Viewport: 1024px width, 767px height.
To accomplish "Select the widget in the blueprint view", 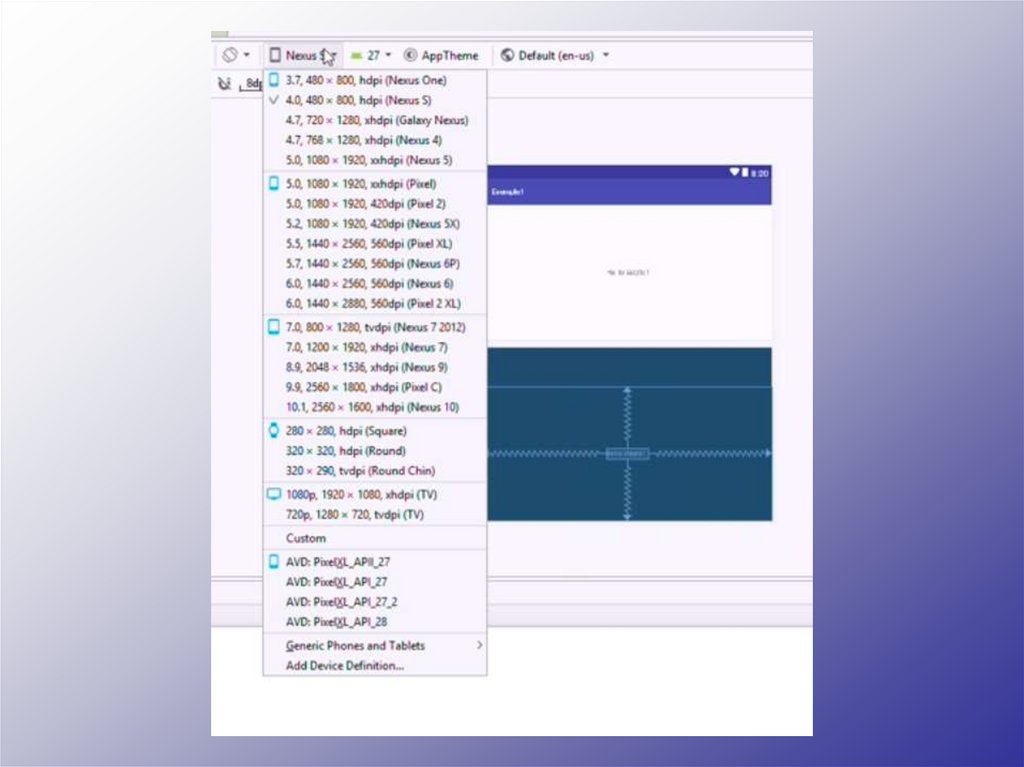I will click(x=627, y=453).
